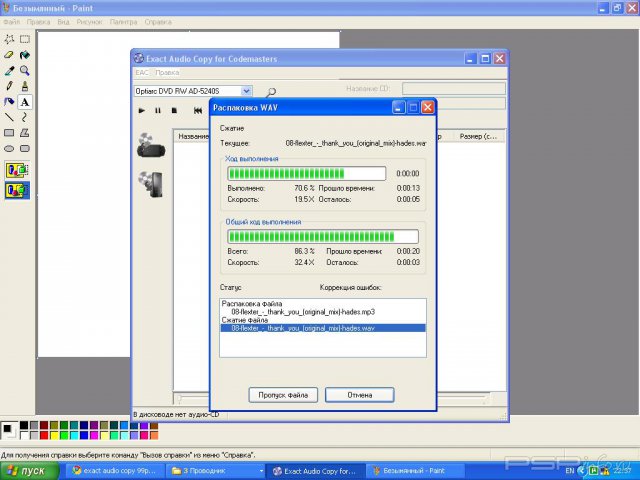The image size is (640, 480).
Task: Click the magnifier icon beside drive selector
Action: pyautogui.click(x=271, y=92)
